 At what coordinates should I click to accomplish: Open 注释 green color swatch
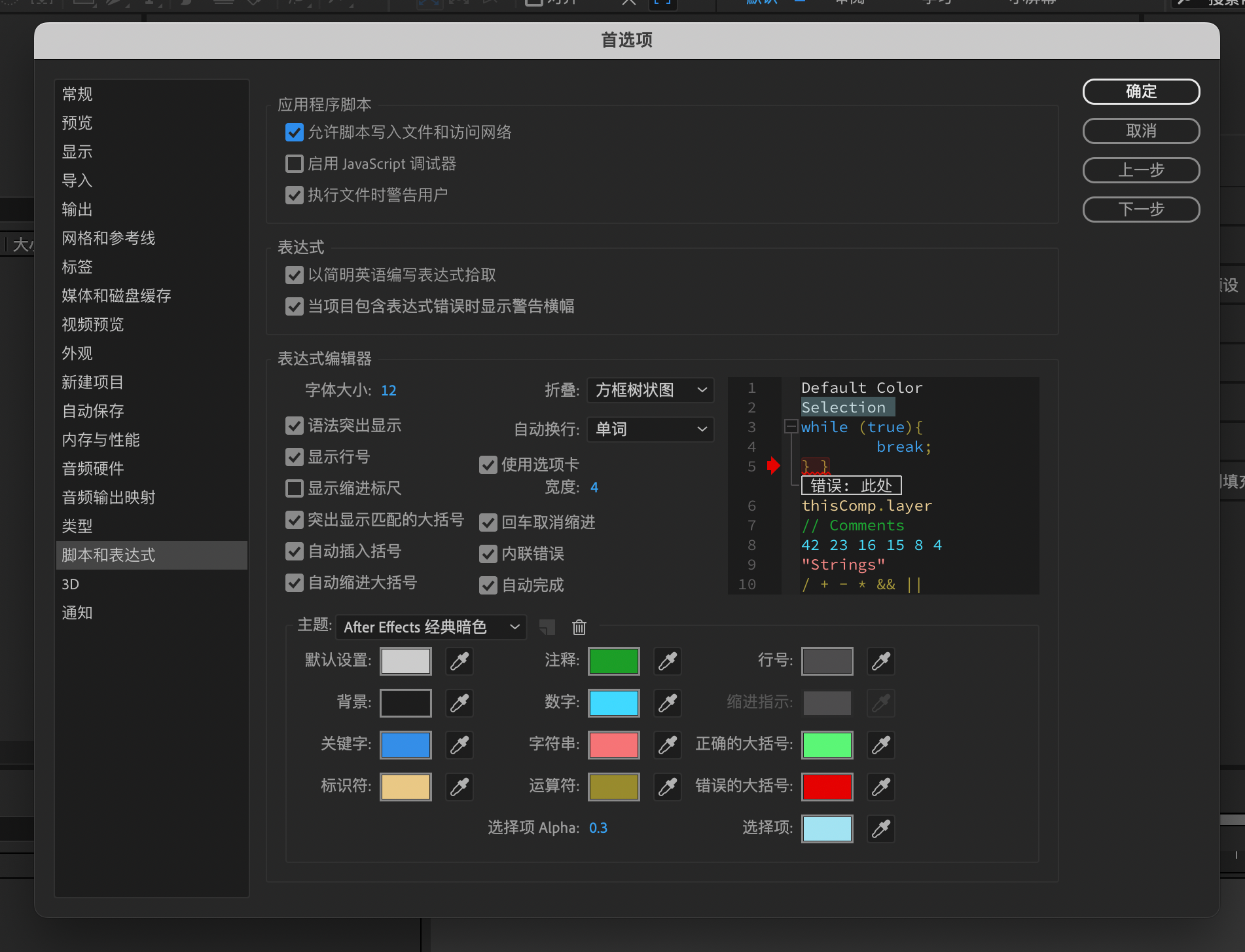[614, 661]
